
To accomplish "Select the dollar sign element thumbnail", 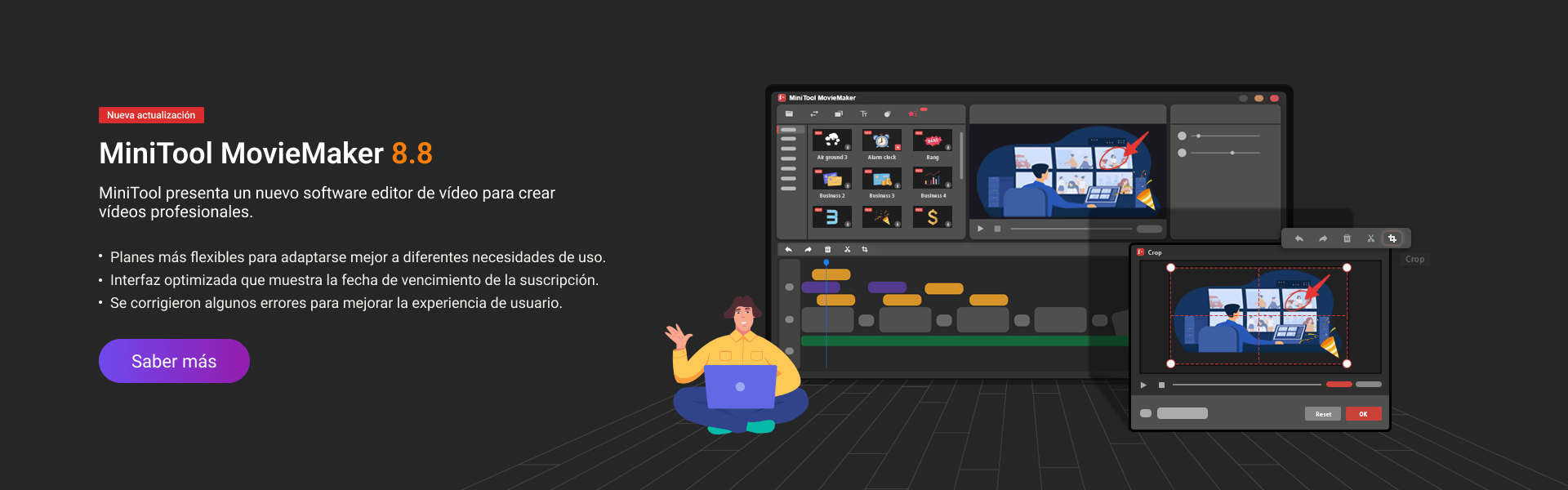I will coord(933,217).
